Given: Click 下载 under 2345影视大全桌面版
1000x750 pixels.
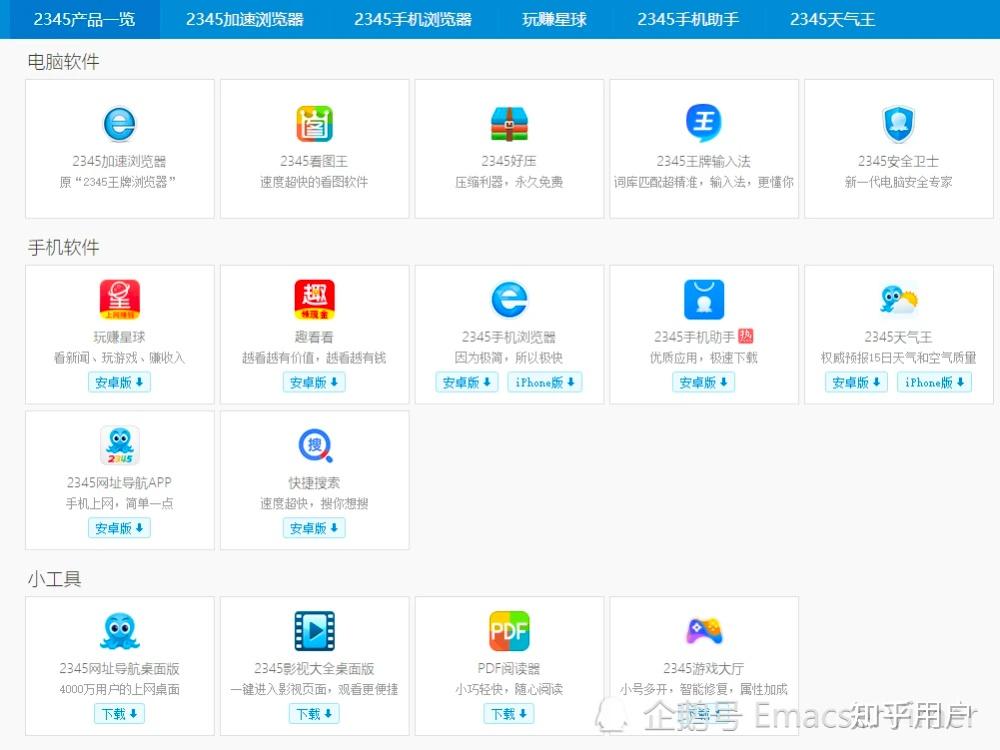Looking at the screenshot, I should [x=314, y=714].
